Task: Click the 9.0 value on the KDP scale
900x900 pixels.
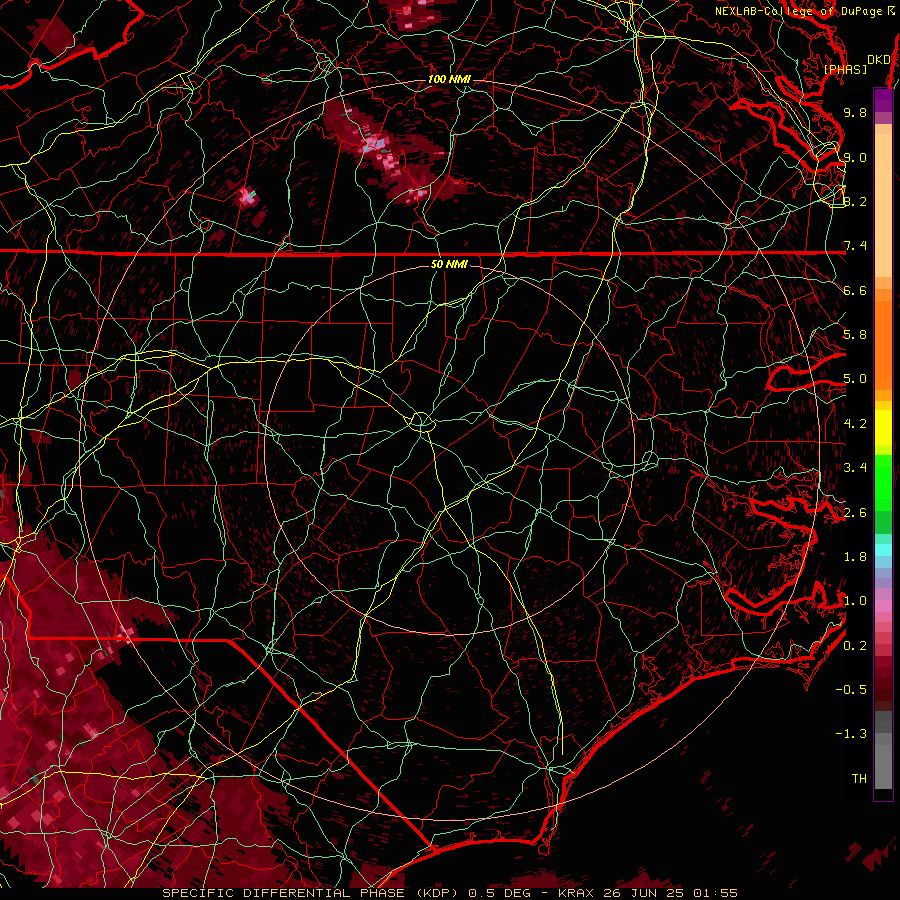Action: (x=855, y=157)
